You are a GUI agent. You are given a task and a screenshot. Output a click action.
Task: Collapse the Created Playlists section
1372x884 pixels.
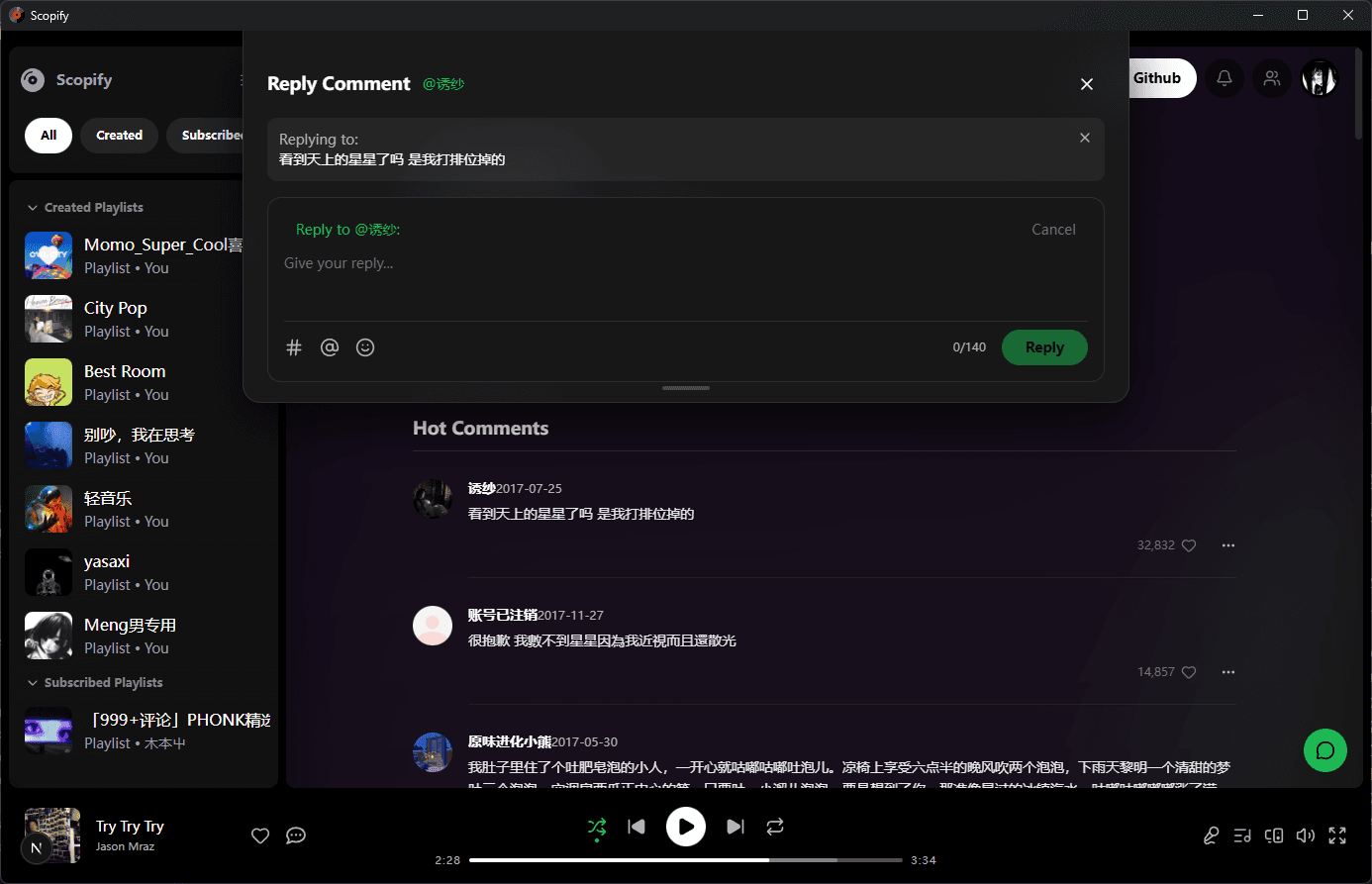tap(85, 208)
